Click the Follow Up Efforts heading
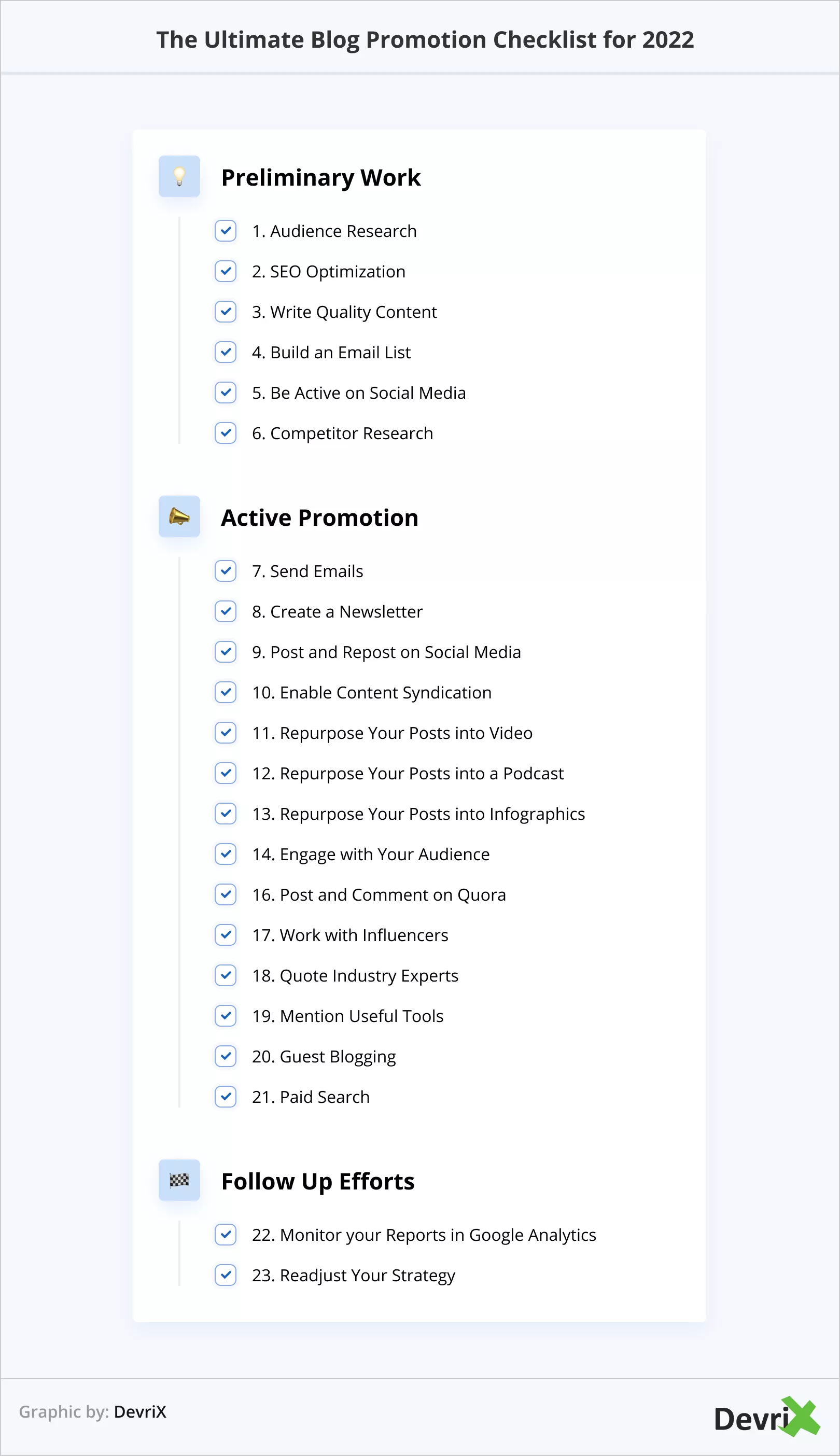Image resolution: width=840 pixels, height=1456 pixels. click(x=318, y=1181)
